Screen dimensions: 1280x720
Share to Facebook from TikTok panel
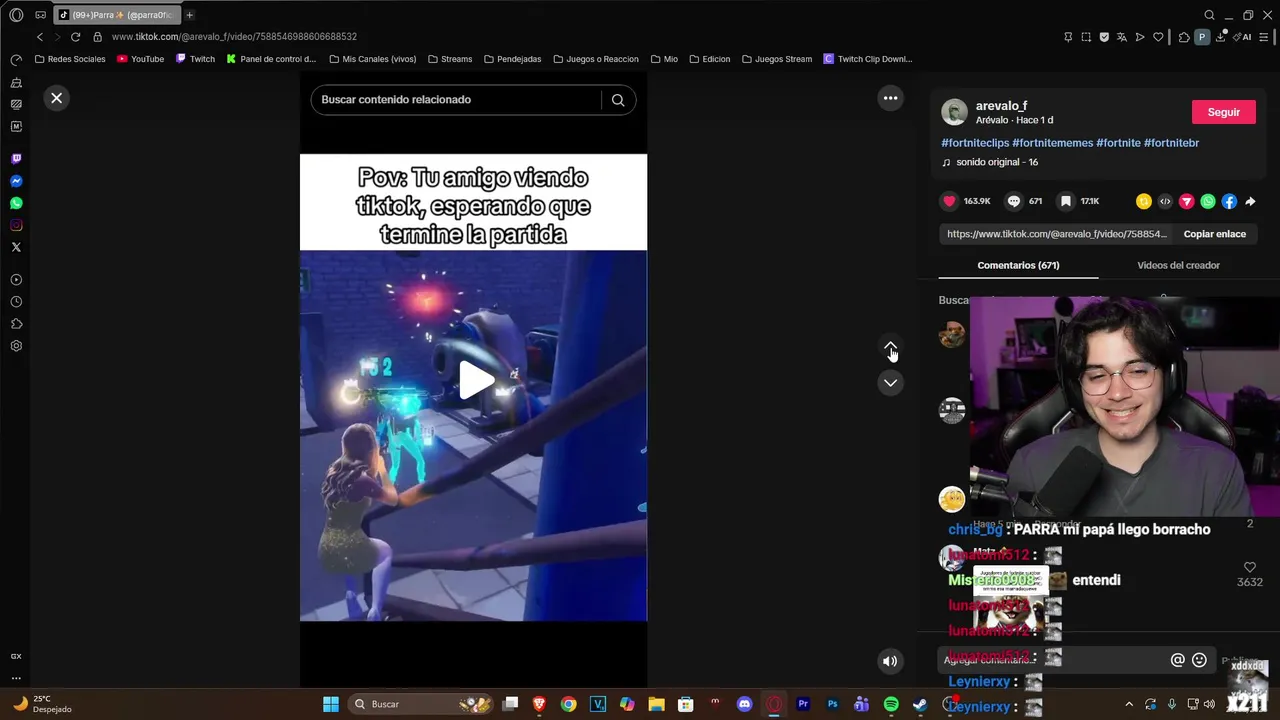click(x=1229, y=201)
